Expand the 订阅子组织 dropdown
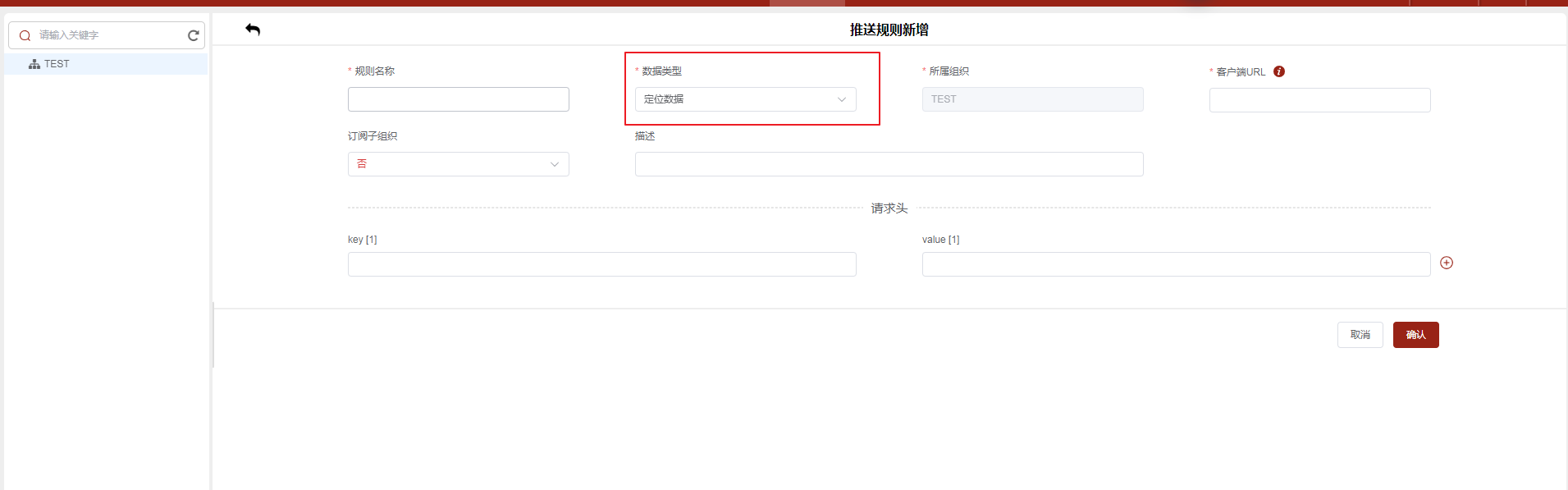The height and width of the screenshot is (490, 1568). coord(458,164)
